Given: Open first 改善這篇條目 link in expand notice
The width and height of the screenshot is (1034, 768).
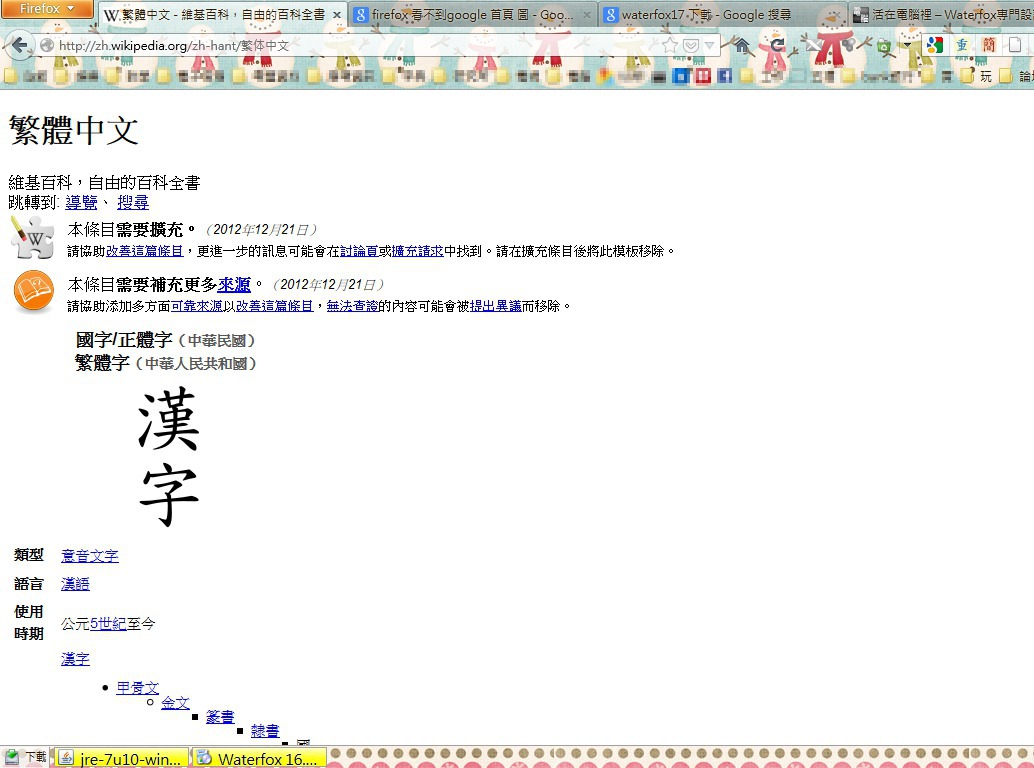Looking at the screenshot, I should click(x=144, y=251).
